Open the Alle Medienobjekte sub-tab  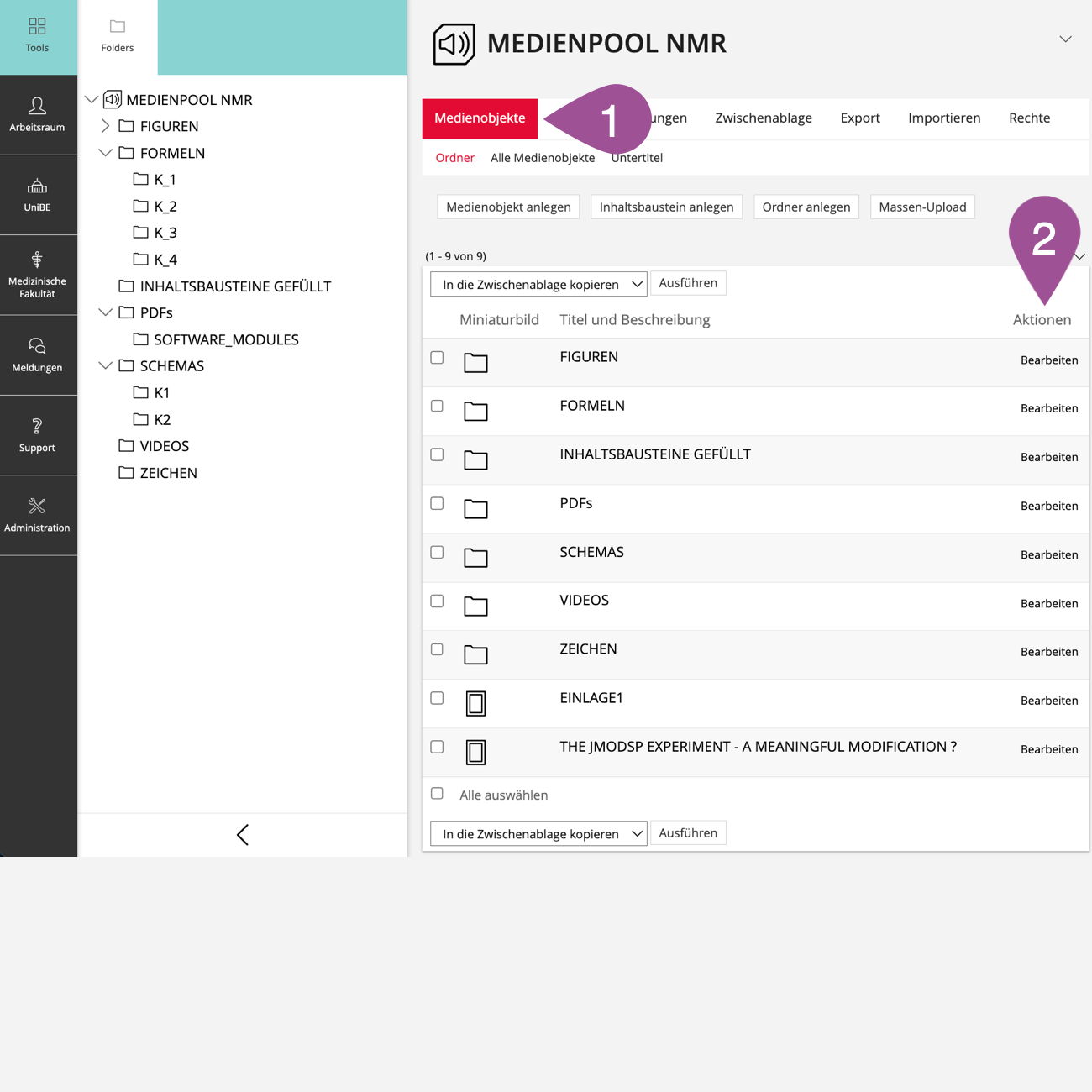542,158
